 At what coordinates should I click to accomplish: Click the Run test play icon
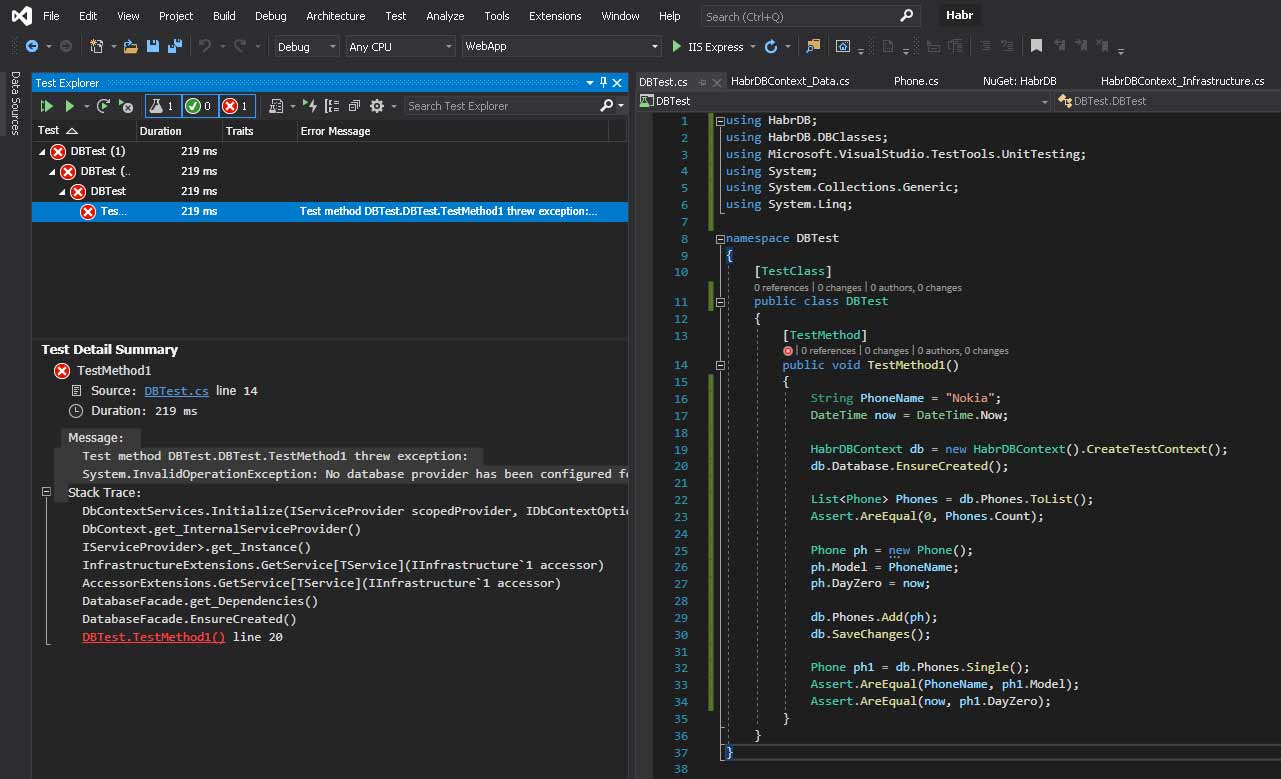(70, 106)
